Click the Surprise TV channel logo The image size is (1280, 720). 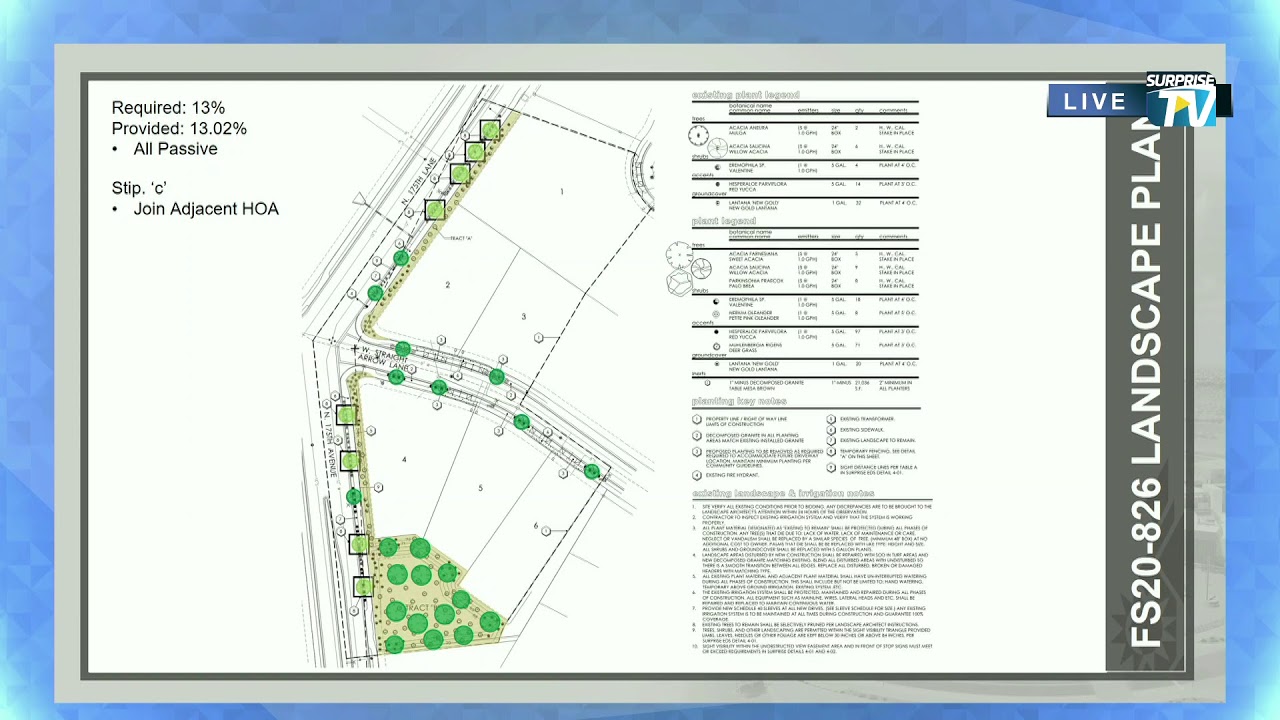point(1181,99)
